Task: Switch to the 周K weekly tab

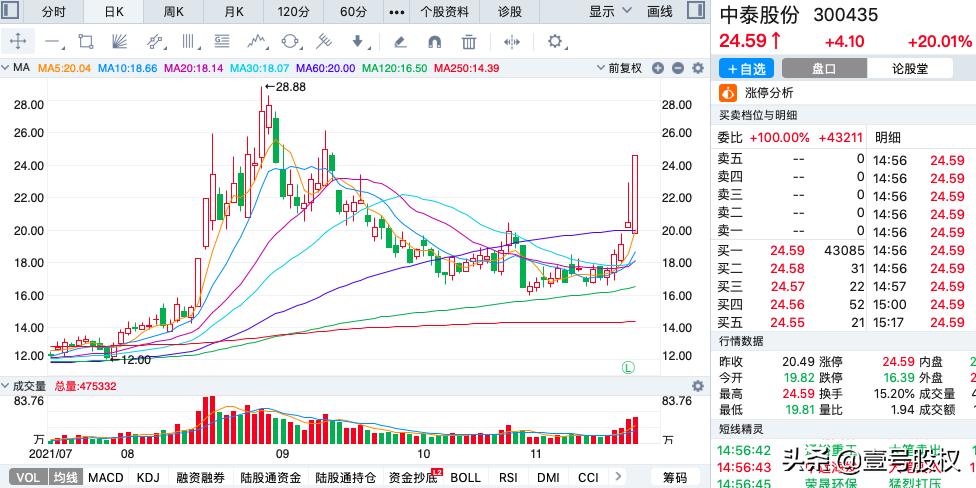Action: pos(173,12)
